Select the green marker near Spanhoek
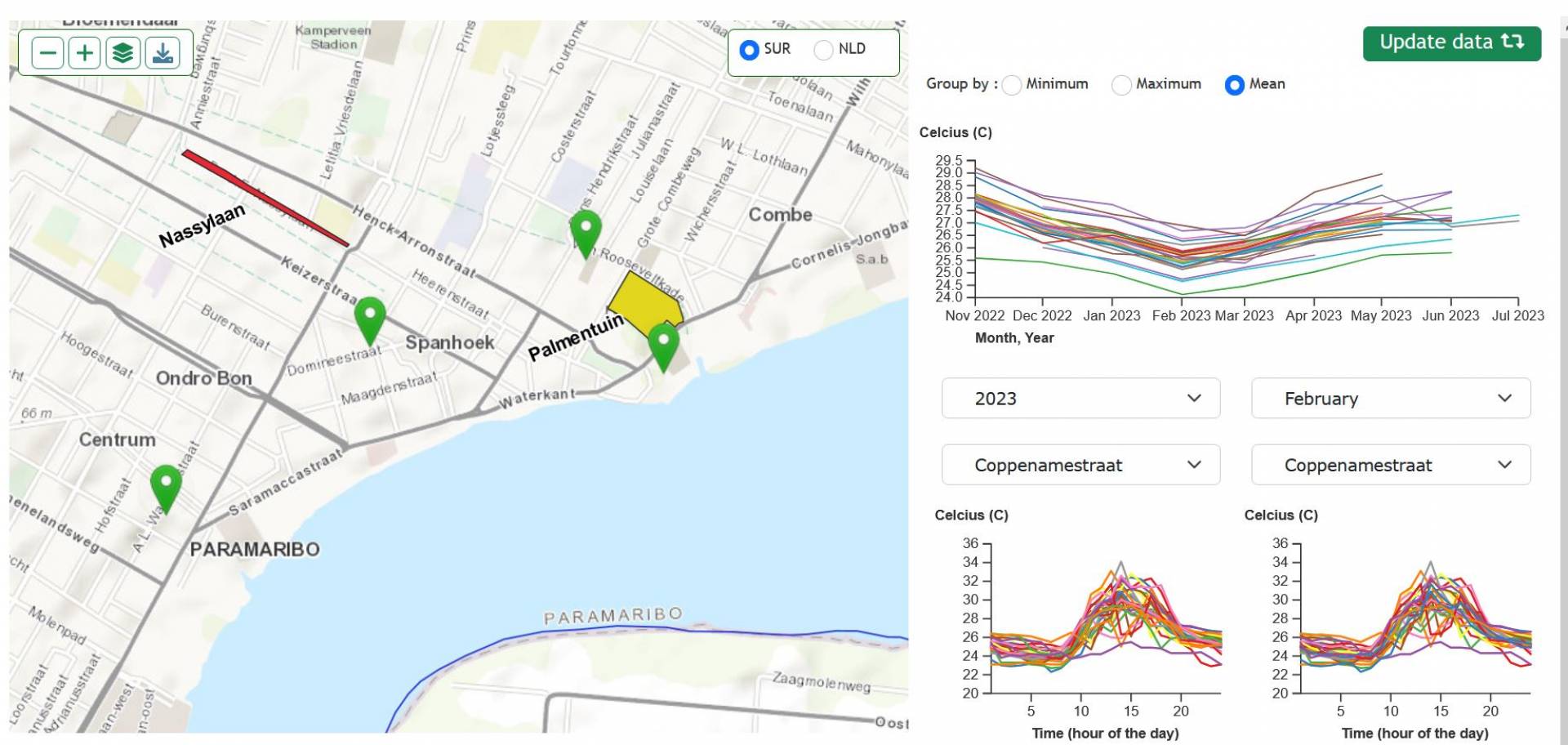Viewport: 1568px width, 745px height. pos(370,319)
